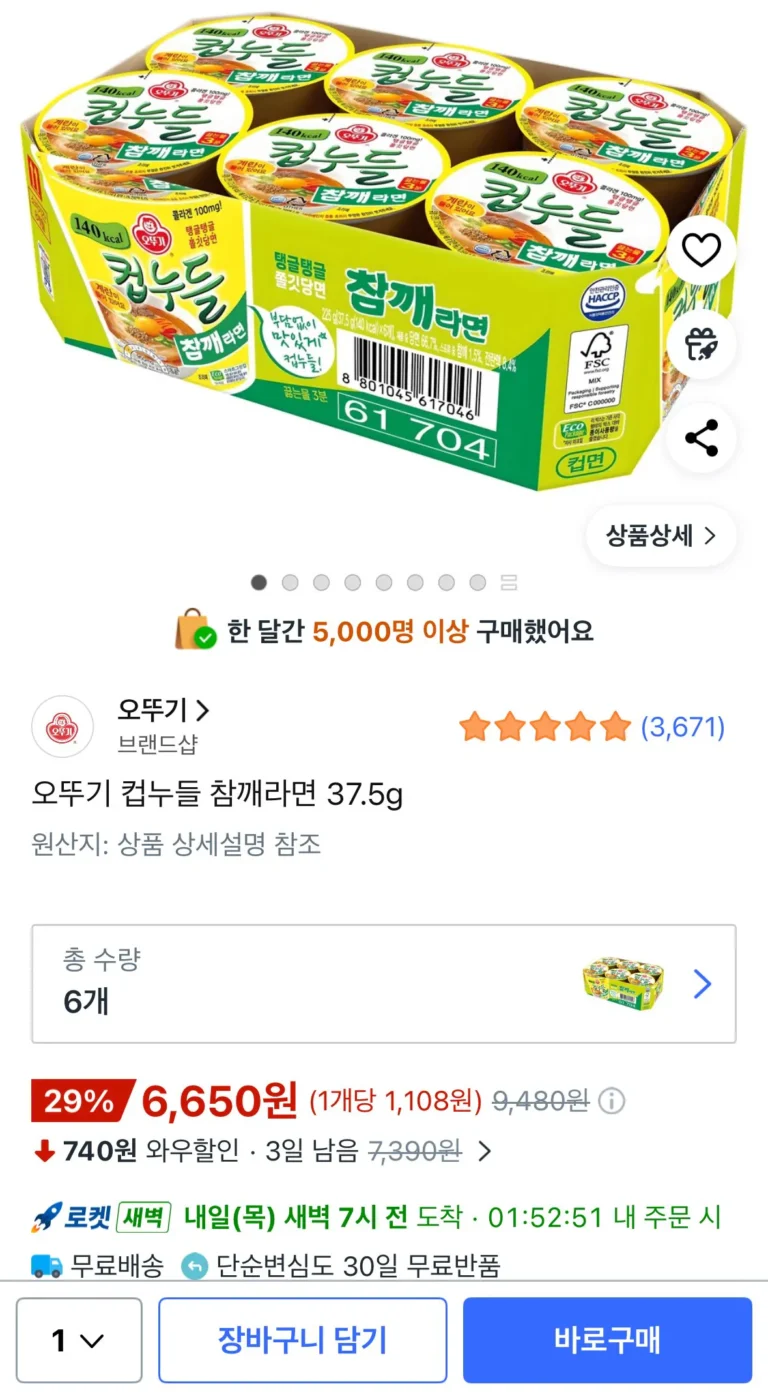Click the 장바구니 담기 button
The image size is (768, 1399).
click(x=302, y=1340)
